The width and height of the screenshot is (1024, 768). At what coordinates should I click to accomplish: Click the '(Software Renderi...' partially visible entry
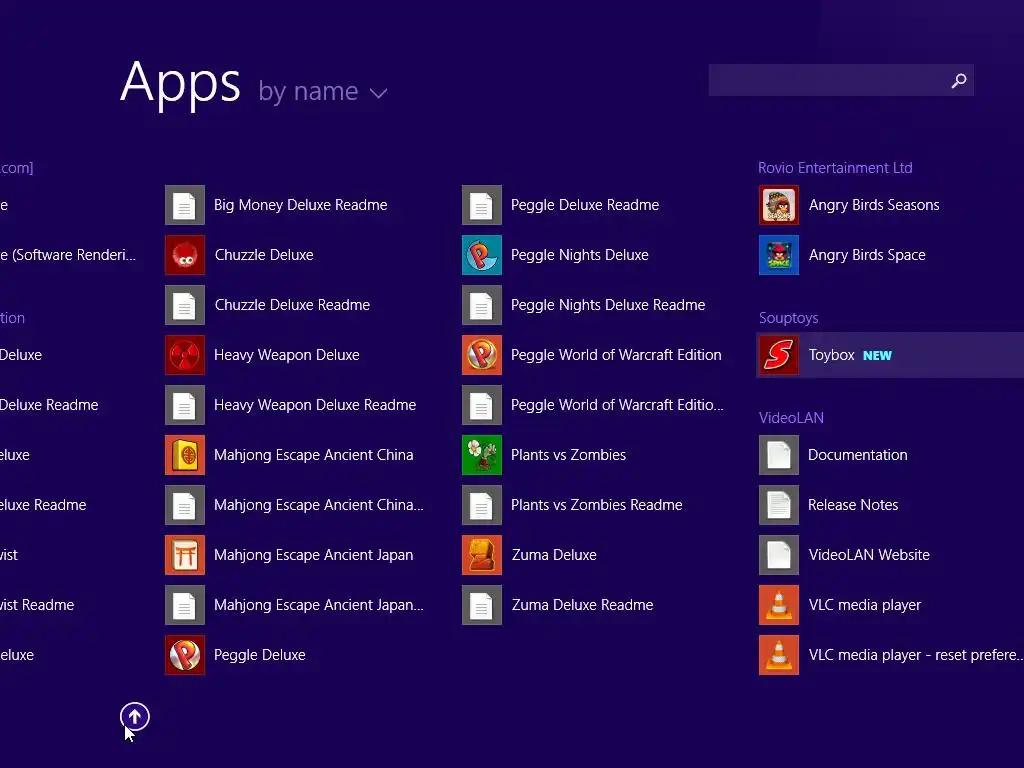(x=68, y=255)
